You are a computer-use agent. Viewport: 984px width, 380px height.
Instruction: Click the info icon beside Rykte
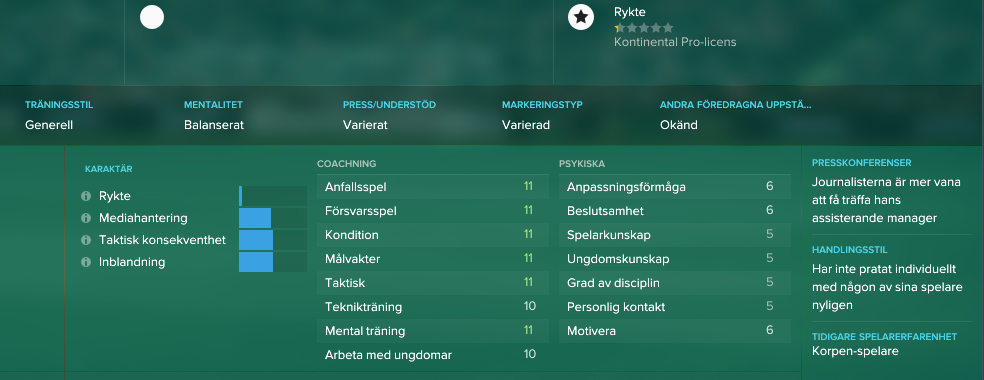(x=86, y=196)
